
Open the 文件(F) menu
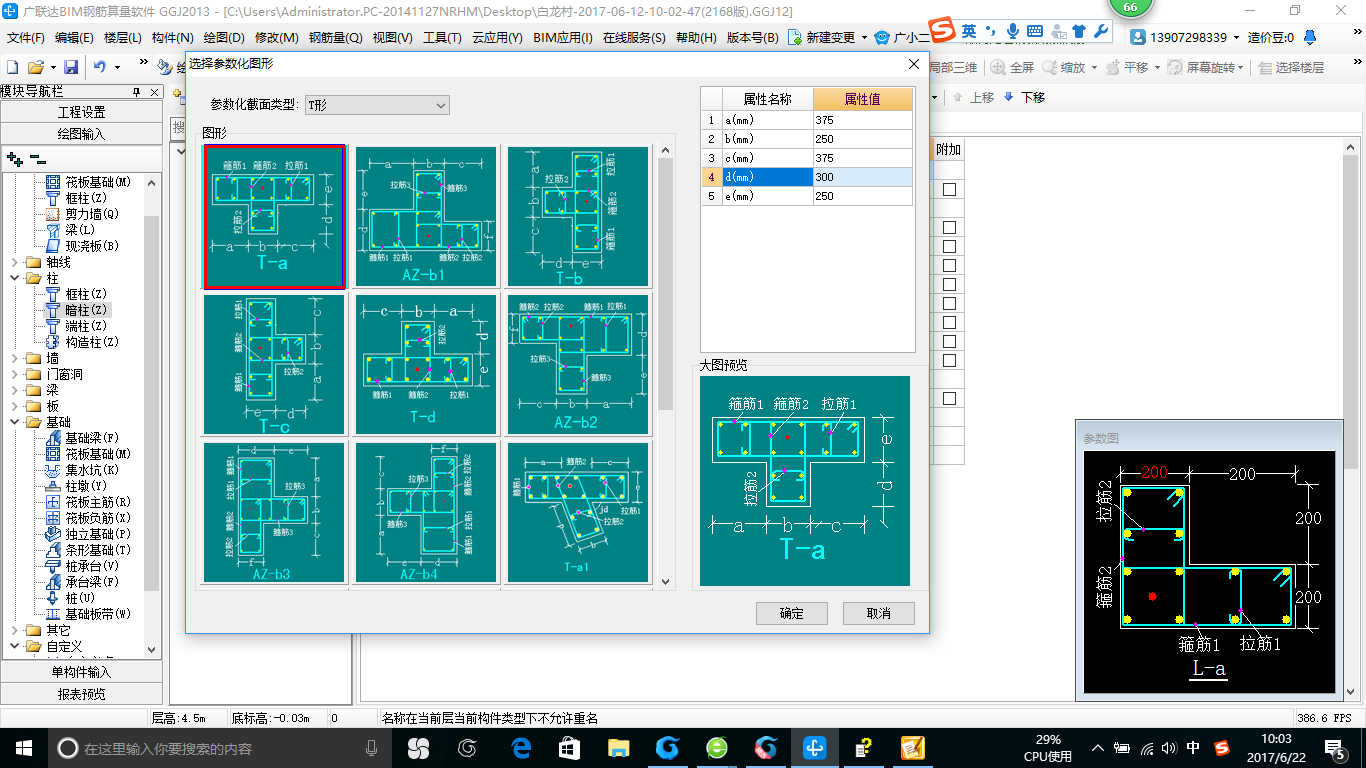[25, 38]
